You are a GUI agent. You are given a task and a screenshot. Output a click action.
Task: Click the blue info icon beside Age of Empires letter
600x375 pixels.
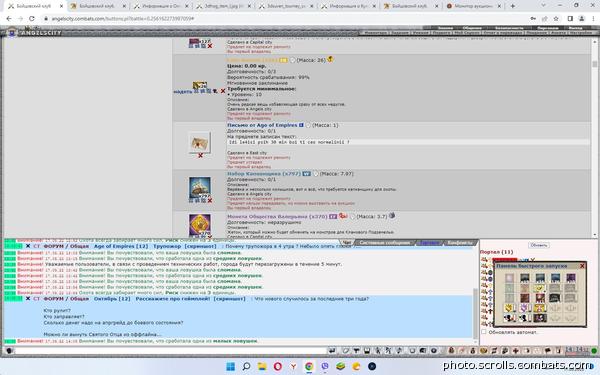(301, 125)
